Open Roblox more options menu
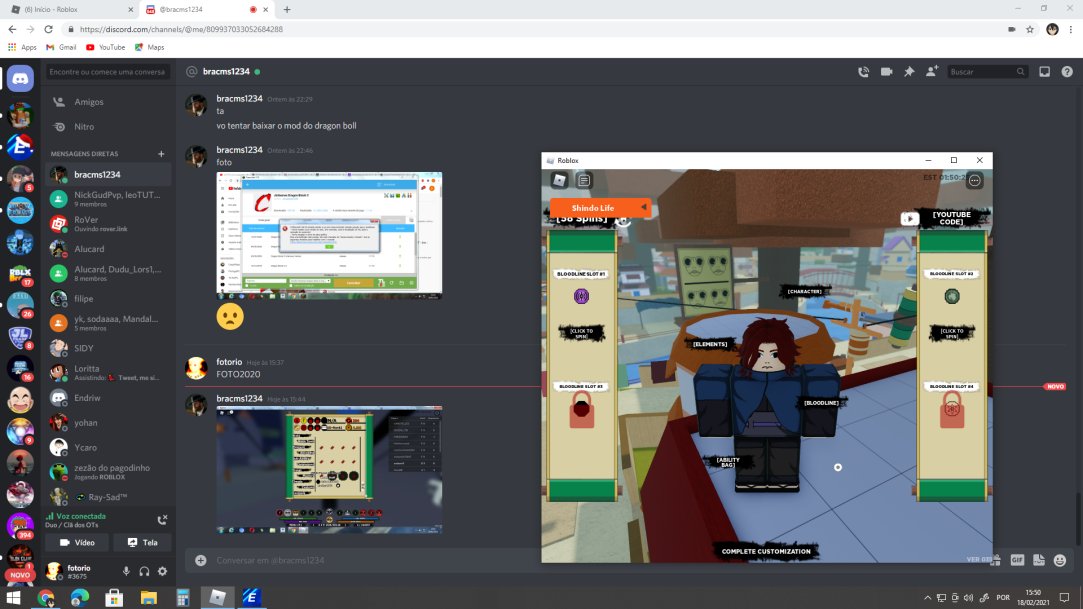Screen dimensions: 1083x609 (x=975, y=180)
